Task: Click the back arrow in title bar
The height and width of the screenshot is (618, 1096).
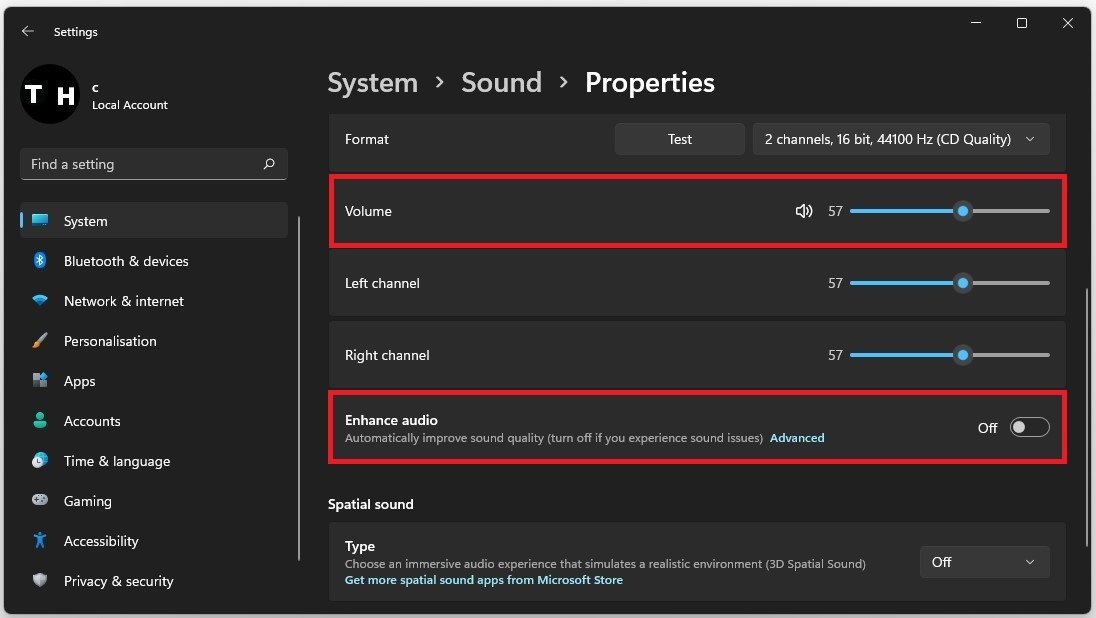Action: coord(27,32)
